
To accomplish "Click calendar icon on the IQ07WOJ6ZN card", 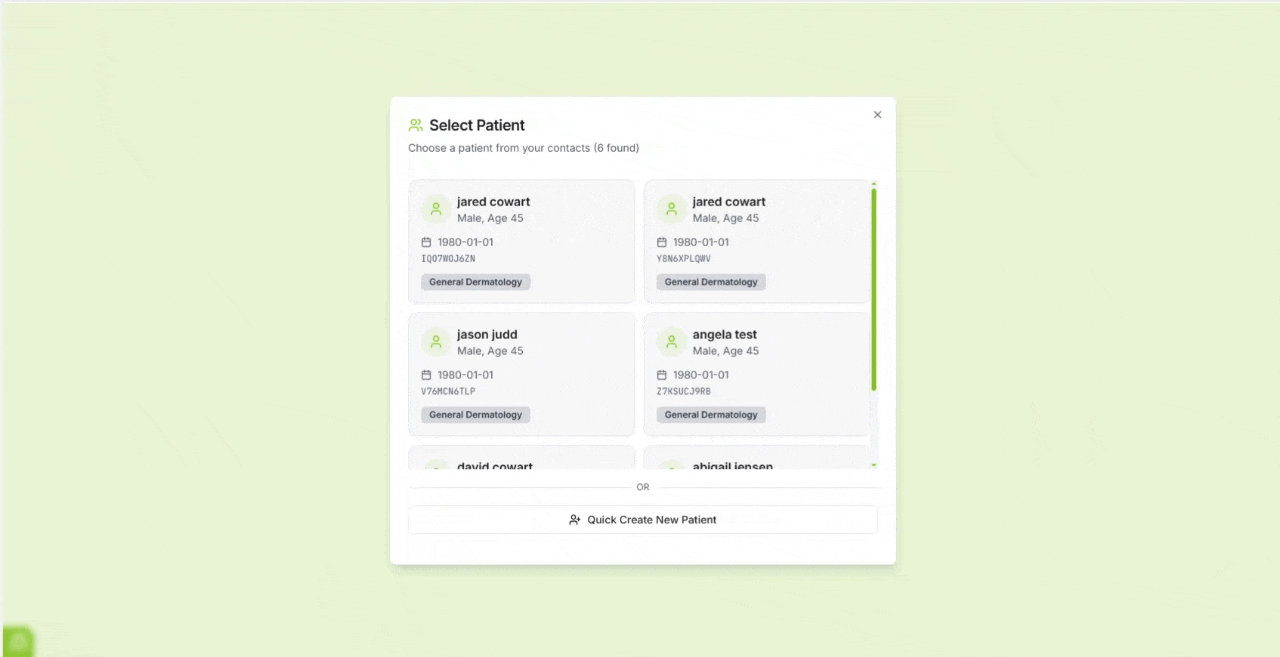I will coord(427,242).
